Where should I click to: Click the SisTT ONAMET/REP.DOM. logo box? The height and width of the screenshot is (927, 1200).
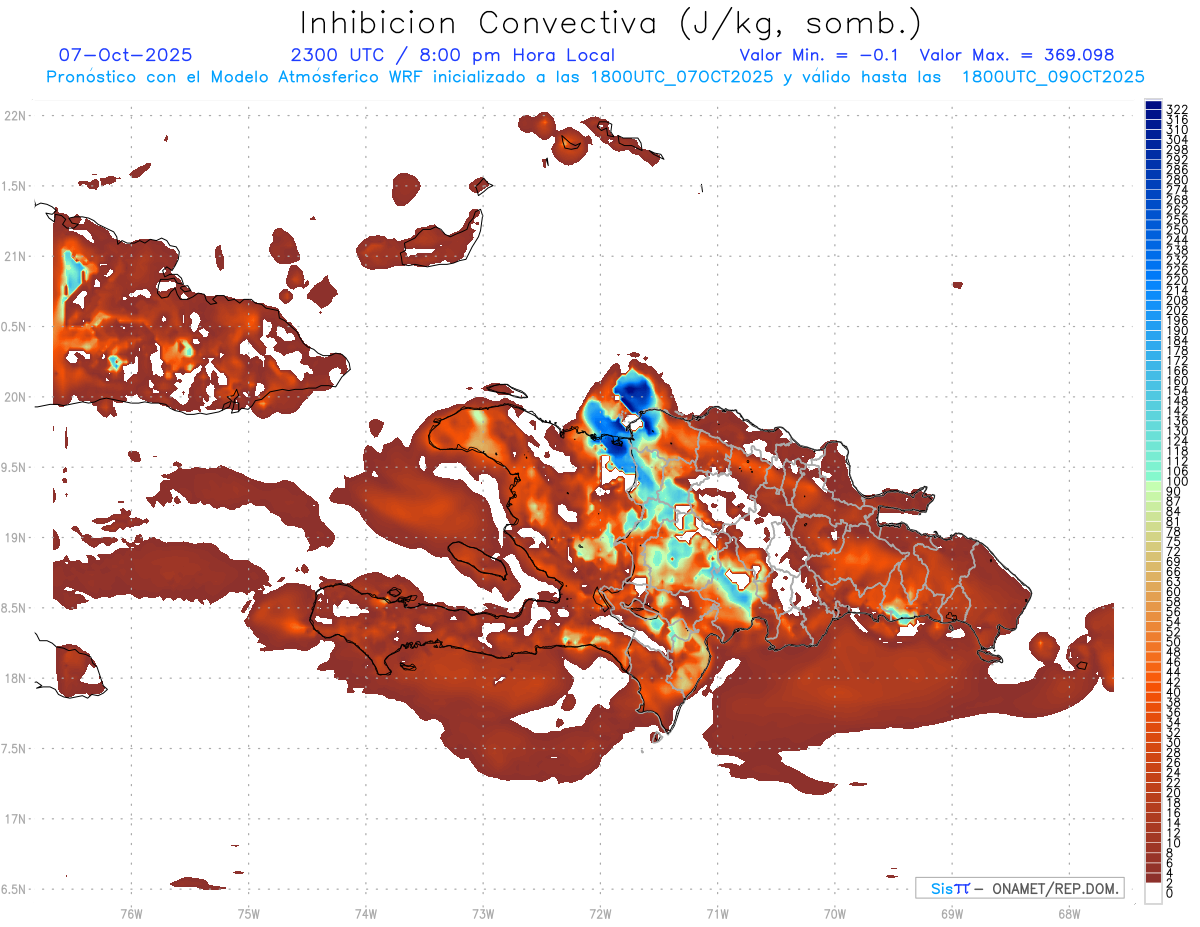click(1019, 888)
